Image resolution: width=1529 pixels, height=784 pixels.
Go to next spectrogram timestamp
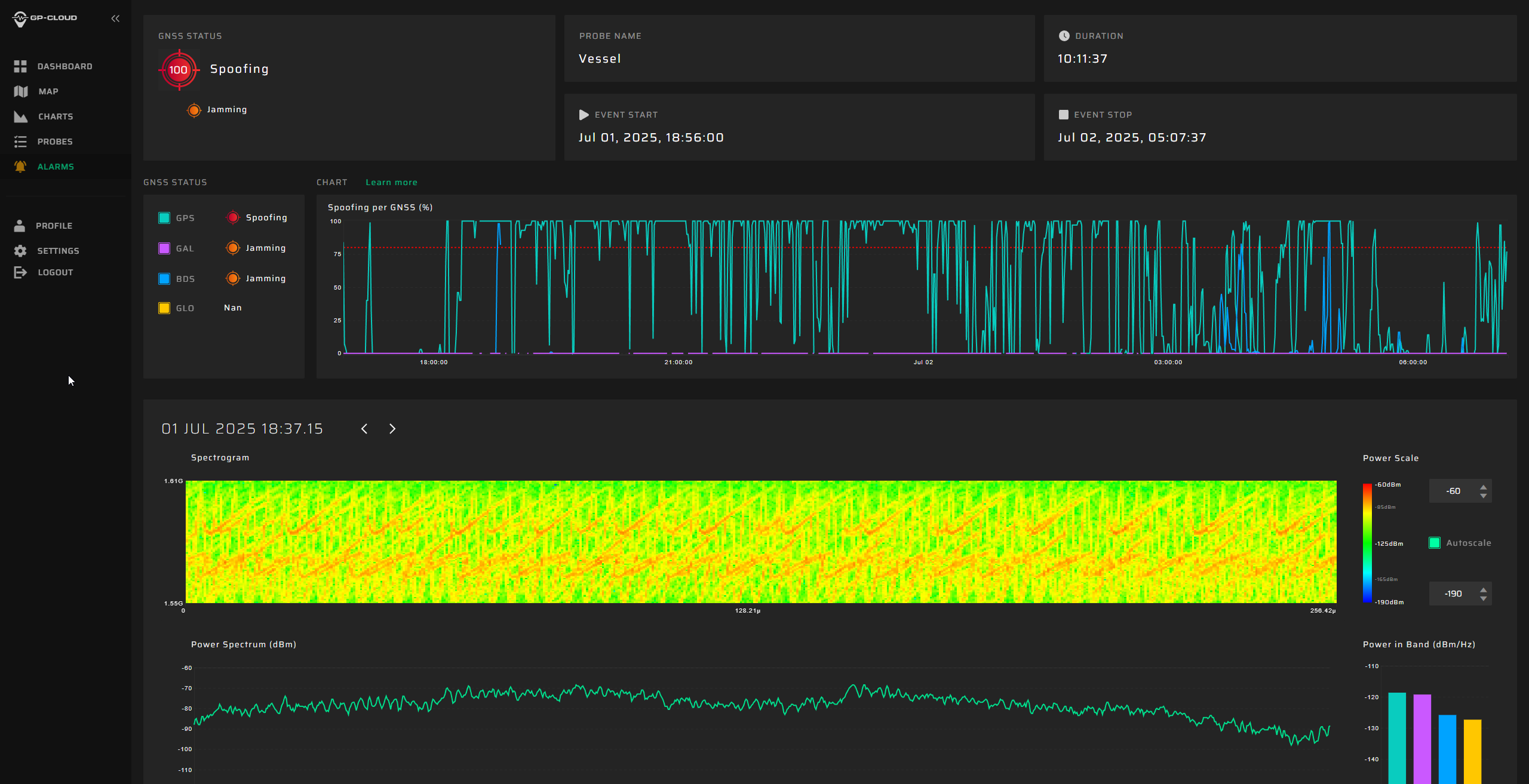(392, 429)
